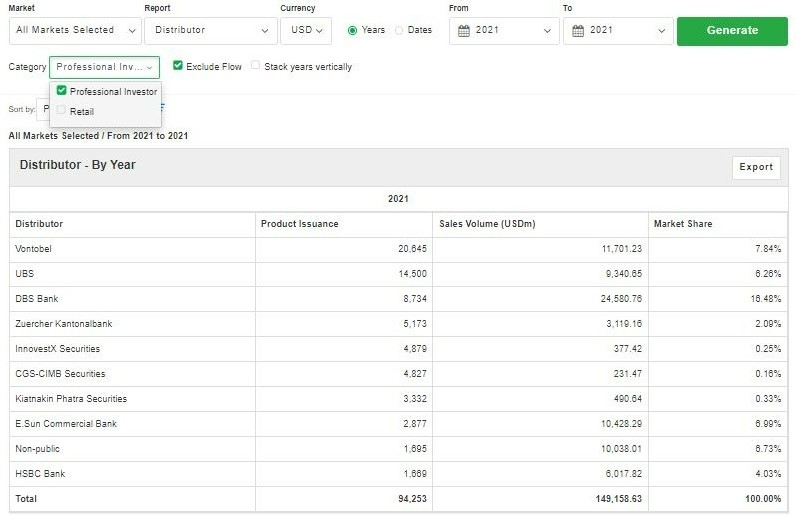Check the Retail category option
Image resolution: width=796 pixels, height=516 pixels.
coord(61,110)
